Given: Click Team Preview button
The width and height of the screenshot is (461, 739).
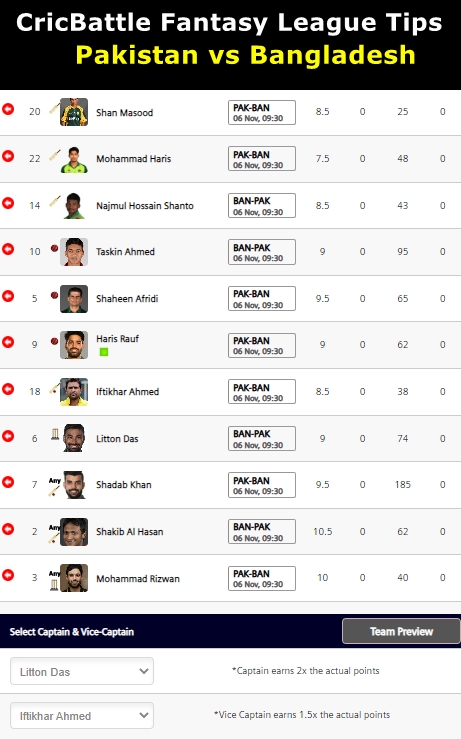Looking at the screenshot, I should click(401, 632).
